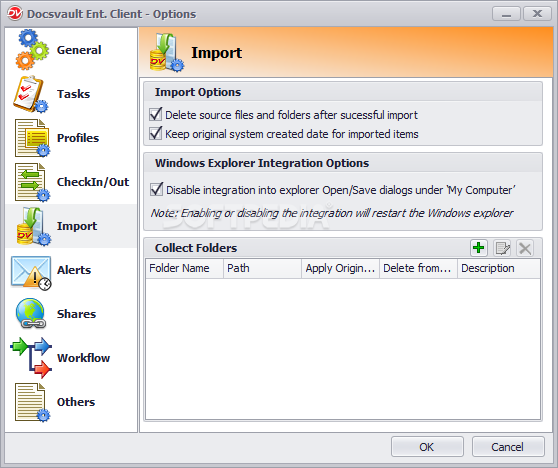Image resolution: width=558 pixels, height=468 pixels.
Task: Toggle Disable integration into explorer dialogs
Action: point(156,189)
